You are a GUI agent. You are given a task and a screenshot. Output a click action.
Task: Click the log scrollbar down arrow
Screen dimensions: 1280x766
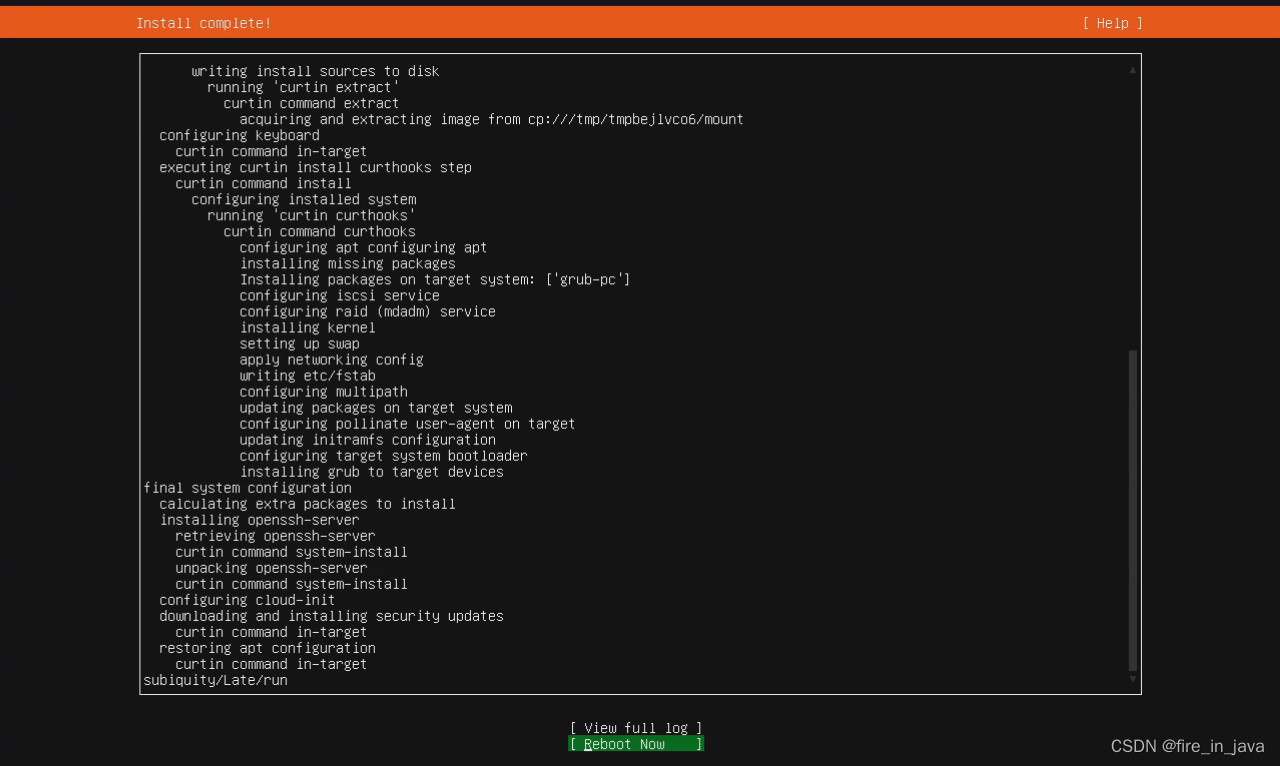tap(1133, 679)
